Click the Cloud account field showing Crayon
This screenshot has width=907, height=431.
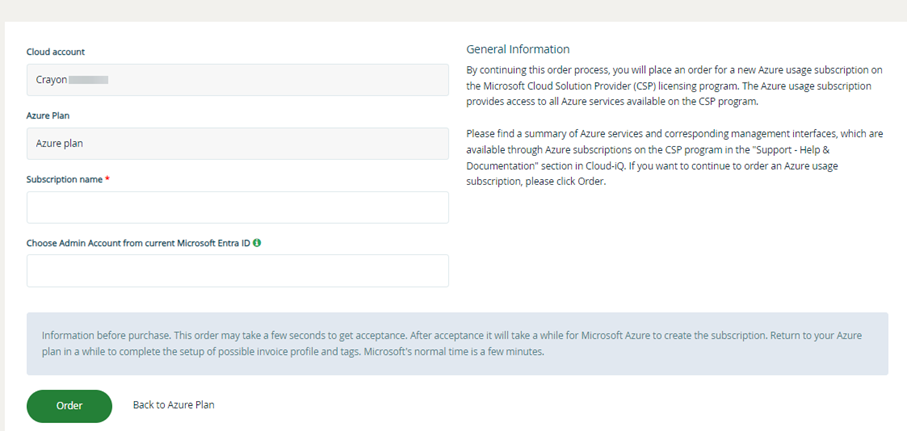237,80
